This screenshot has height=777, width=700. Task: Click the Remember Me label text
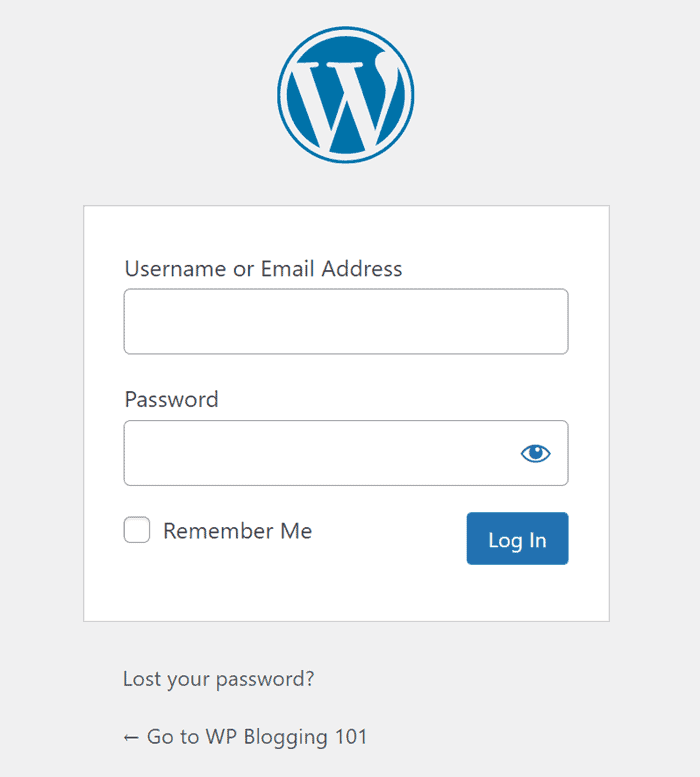(237, 531)
